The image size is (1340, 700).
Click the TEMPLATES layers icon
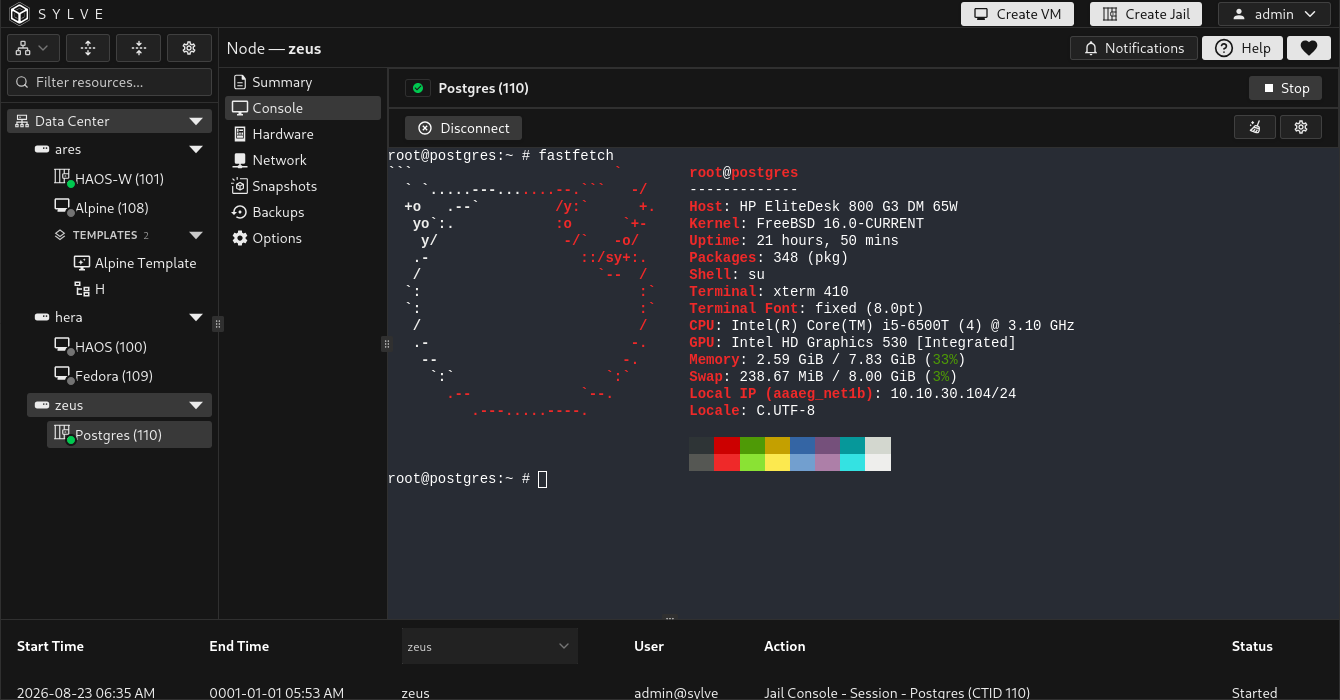[60, 235]
